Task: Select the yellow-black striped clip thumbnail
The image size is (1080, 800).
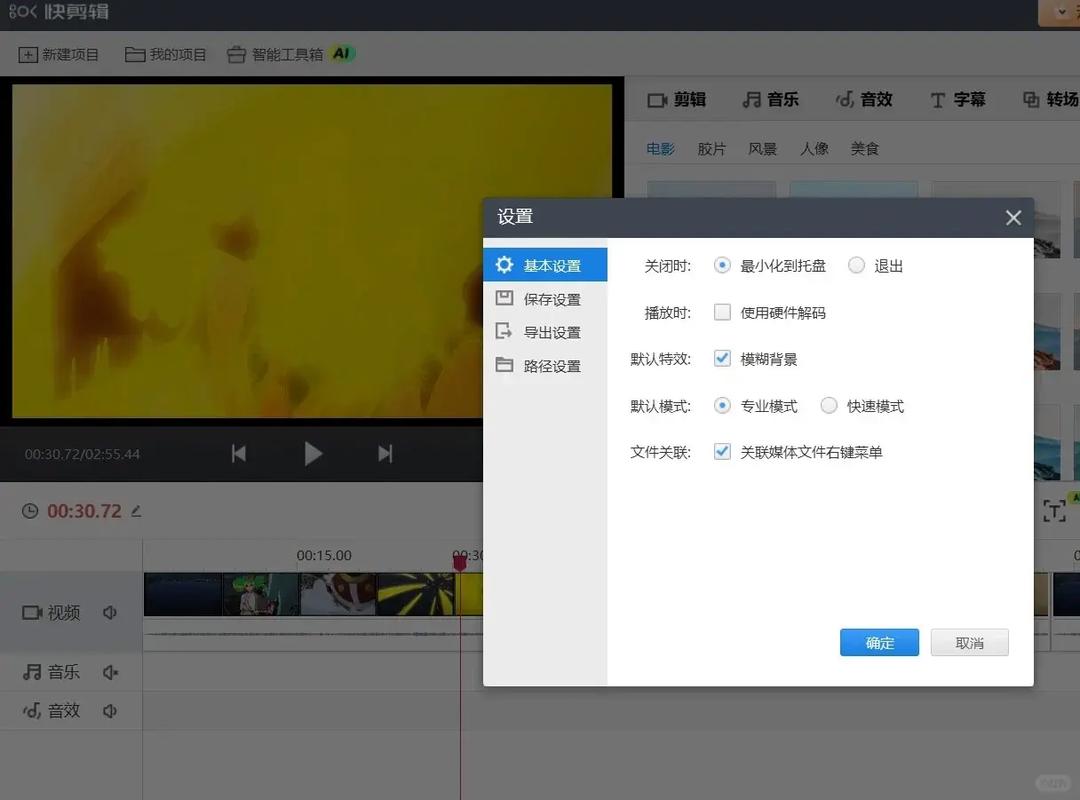Action: (x=415, y=594)
